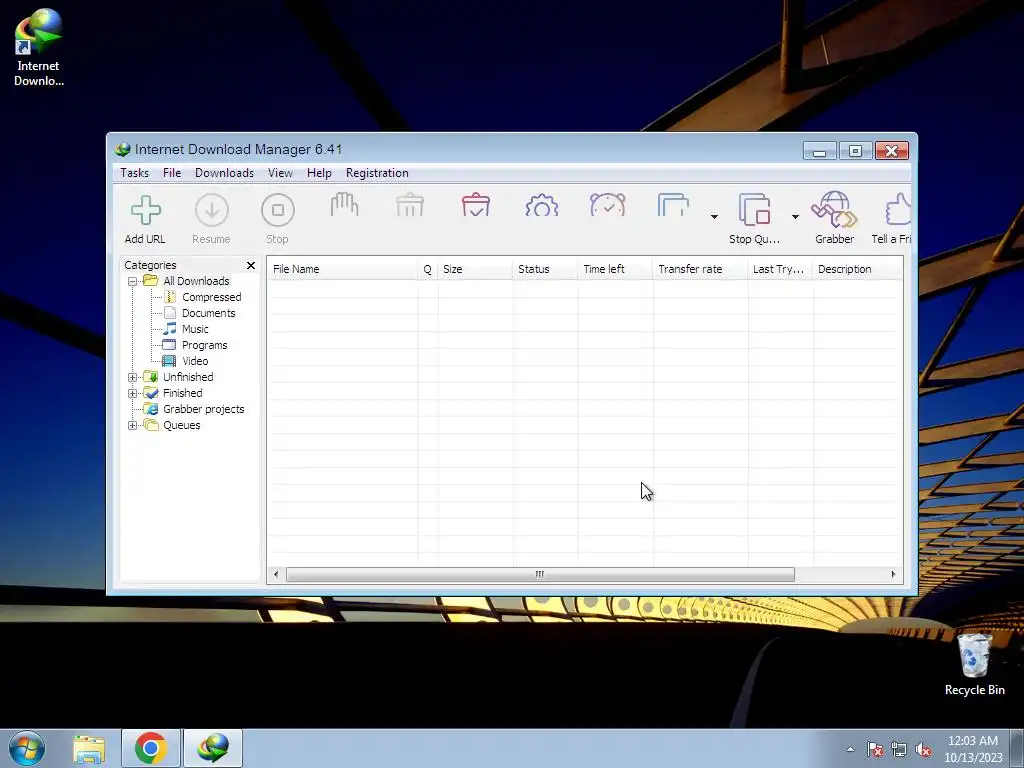
Task: Select the Finished category
Action: click(183, 393)
